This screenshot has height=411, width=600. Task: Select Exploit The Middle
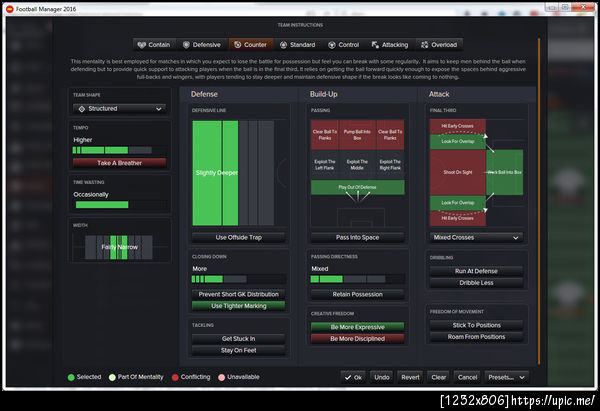pyautogui.click(x=357, y=165)
